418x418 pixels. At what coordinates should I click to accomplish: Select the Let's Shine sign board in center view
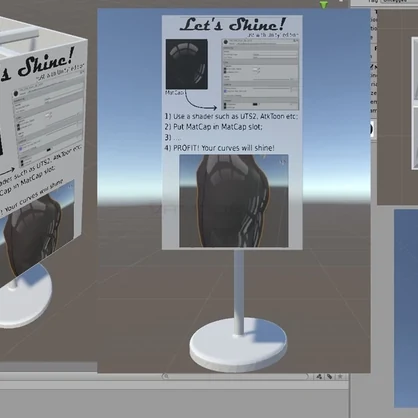point(232,132)
